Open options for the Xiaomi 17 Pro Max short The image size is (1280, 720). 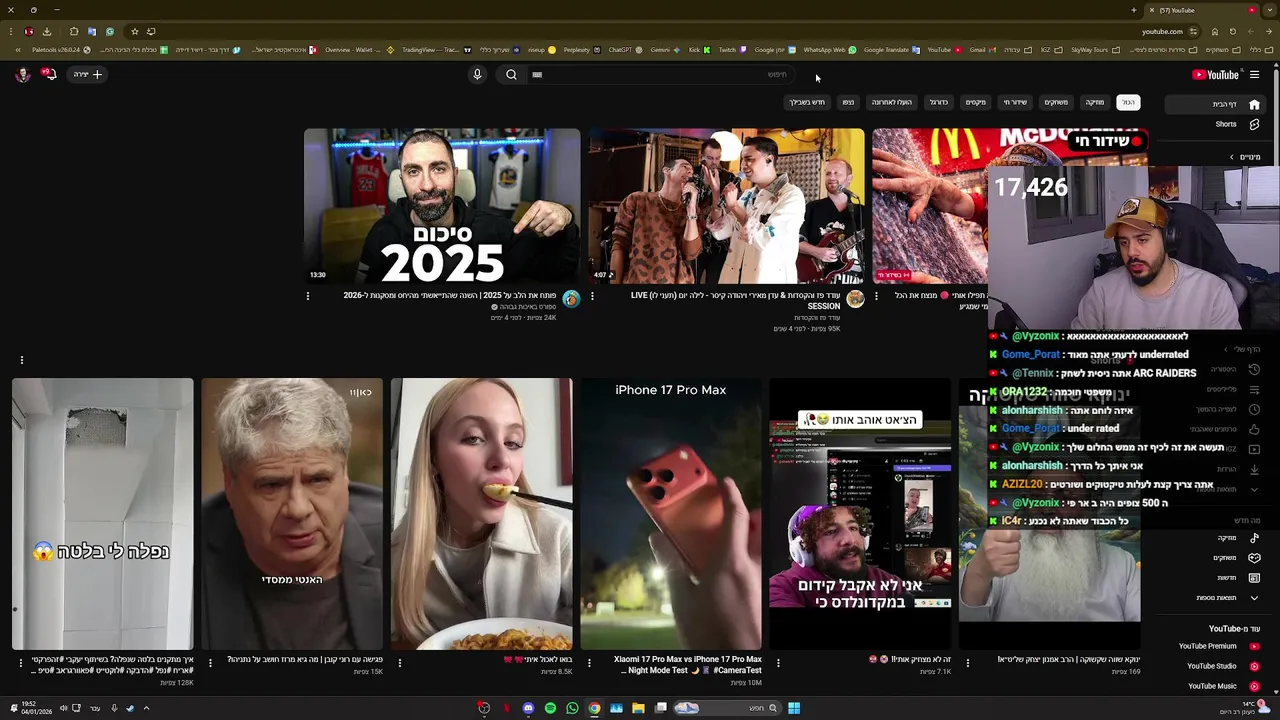coord(589,662)
